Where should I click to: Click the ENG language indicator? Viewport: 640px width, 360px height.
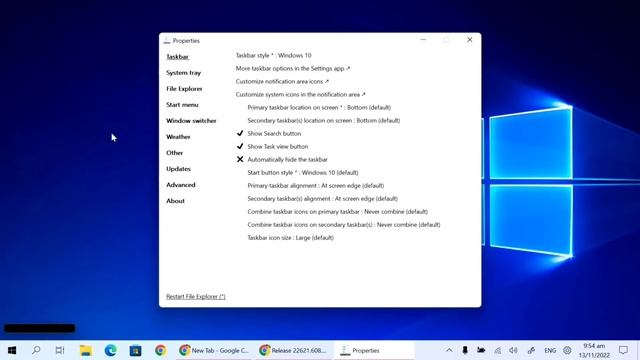tap(550, 350)
